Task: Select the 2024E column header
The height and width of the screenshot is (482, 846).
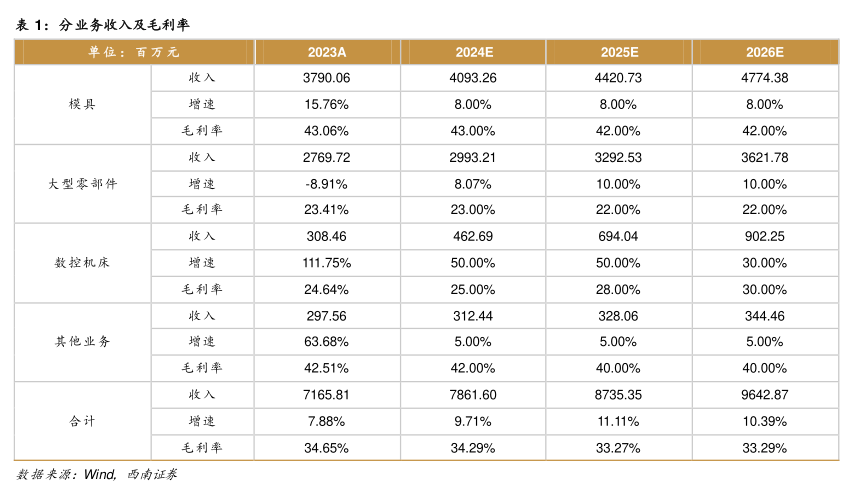Action: (x=472, y=52)
